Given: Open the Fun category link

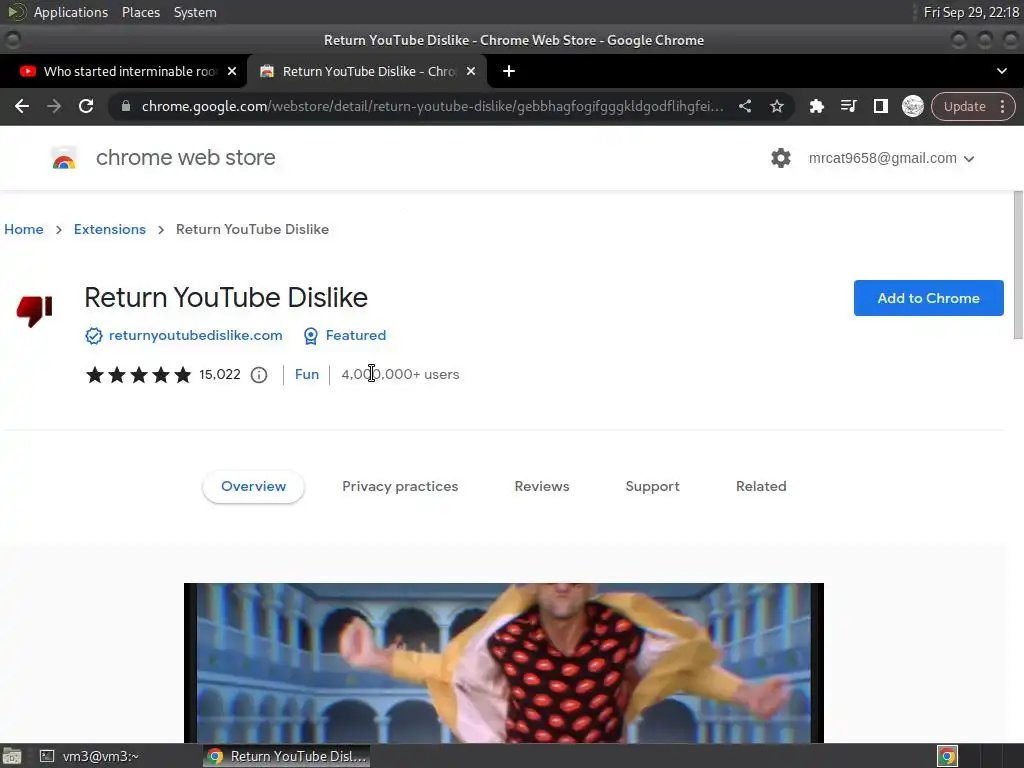Looking at the screenshot, I should click(307, 375).
